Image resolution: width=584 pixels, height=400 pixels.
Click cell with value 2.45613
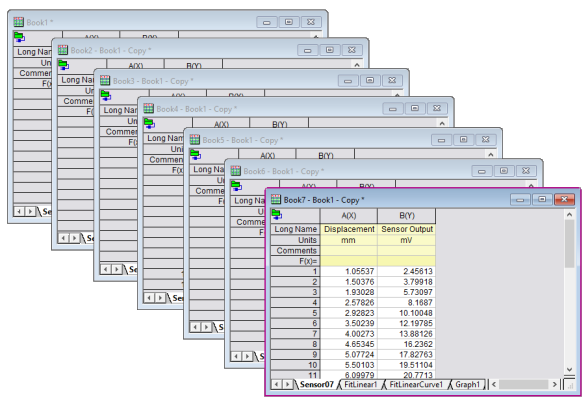(x=407, y=272)
